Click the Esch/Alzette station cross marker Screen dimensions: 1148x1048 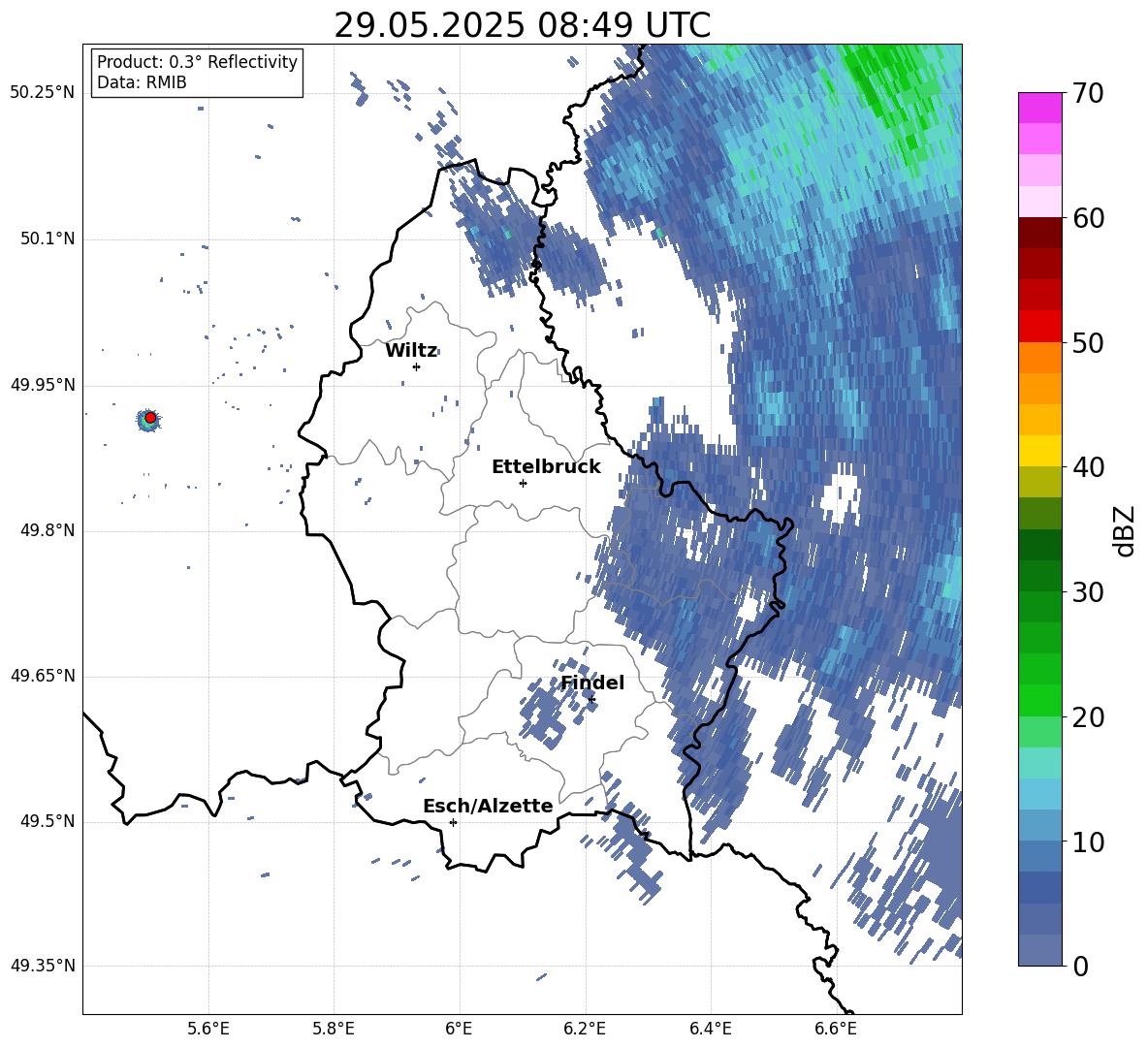click(x=453, y=822)
